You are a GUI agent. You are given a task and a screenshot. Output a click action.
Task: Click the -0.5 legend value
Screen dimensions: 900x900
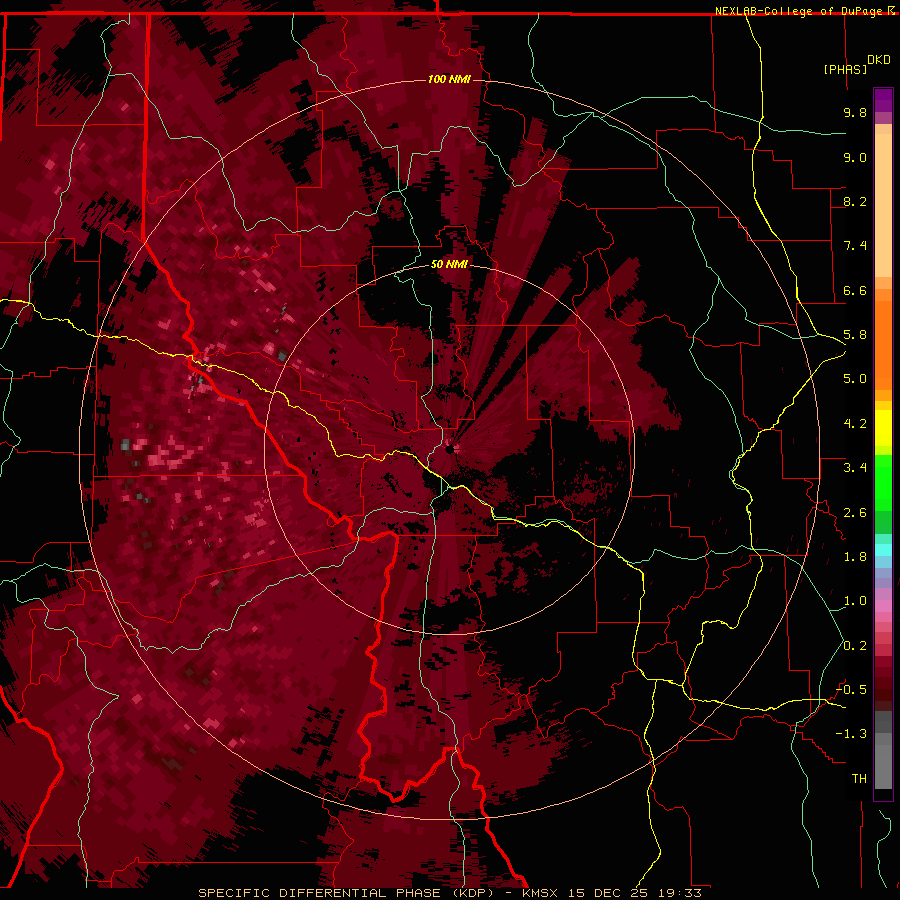point(851,690)
